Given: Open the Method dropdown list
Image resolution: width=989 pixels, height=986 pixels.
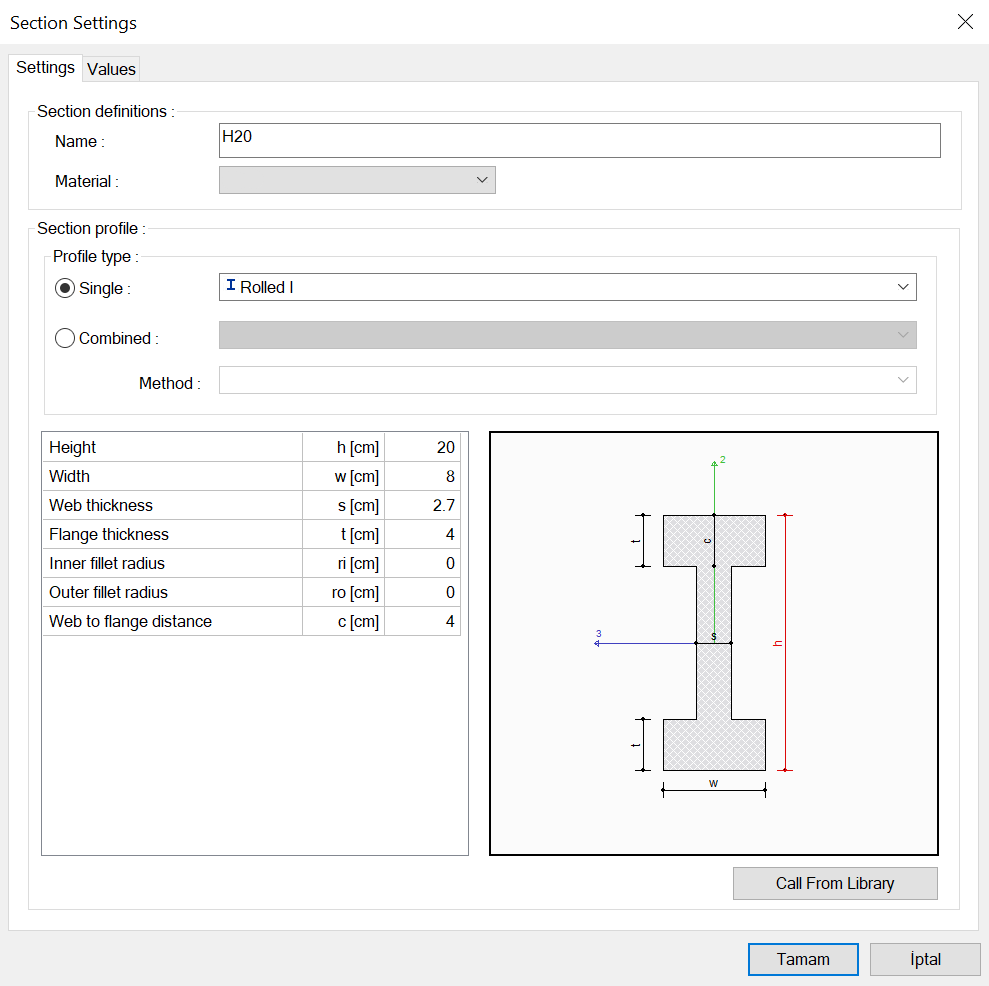Looking at the screenshot, I should coord(567,380).
